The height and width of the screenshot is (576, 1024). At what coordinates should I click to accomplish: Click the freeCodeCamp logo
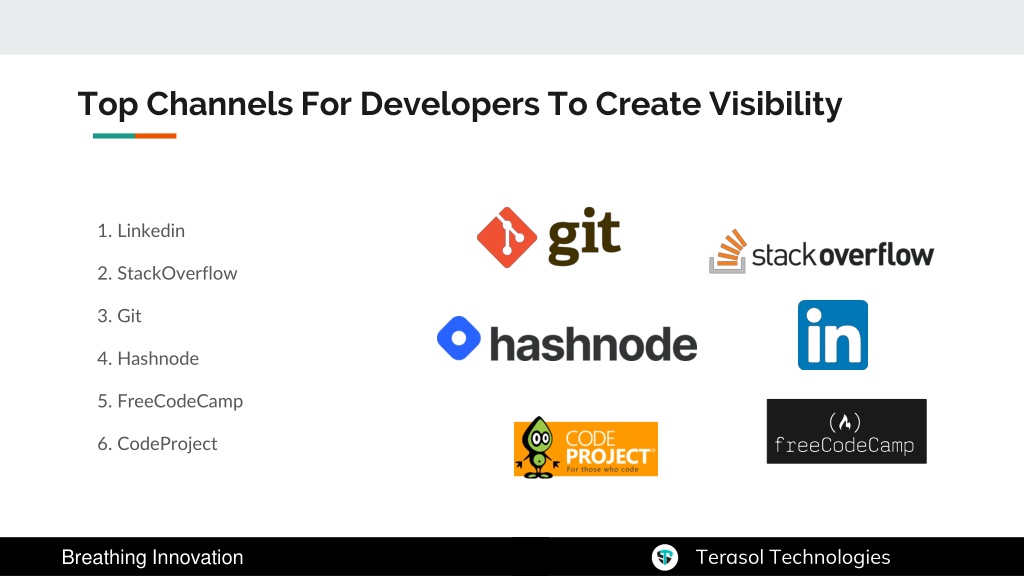(846, 432)
